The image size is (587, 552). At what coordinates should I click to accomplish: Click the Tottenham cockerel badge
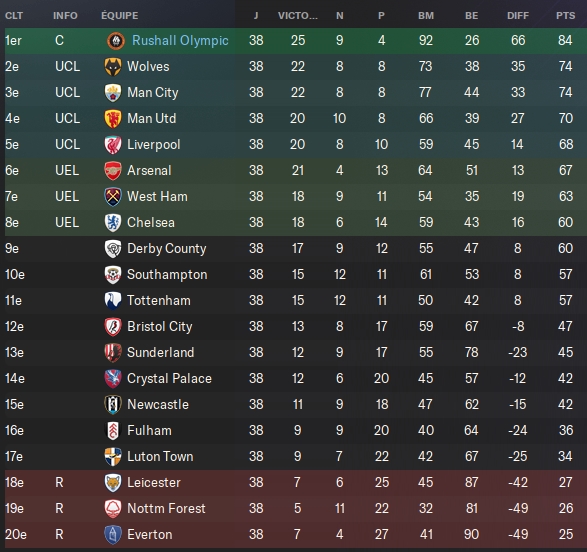[x=113, y=301]
